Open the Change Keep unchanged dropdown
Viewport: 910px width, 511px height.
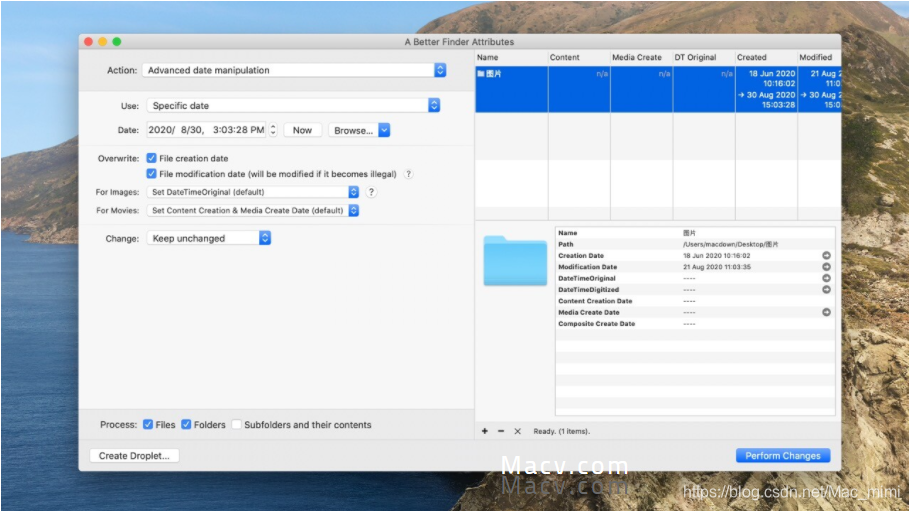pyautogui.click(x=209, y=238)
